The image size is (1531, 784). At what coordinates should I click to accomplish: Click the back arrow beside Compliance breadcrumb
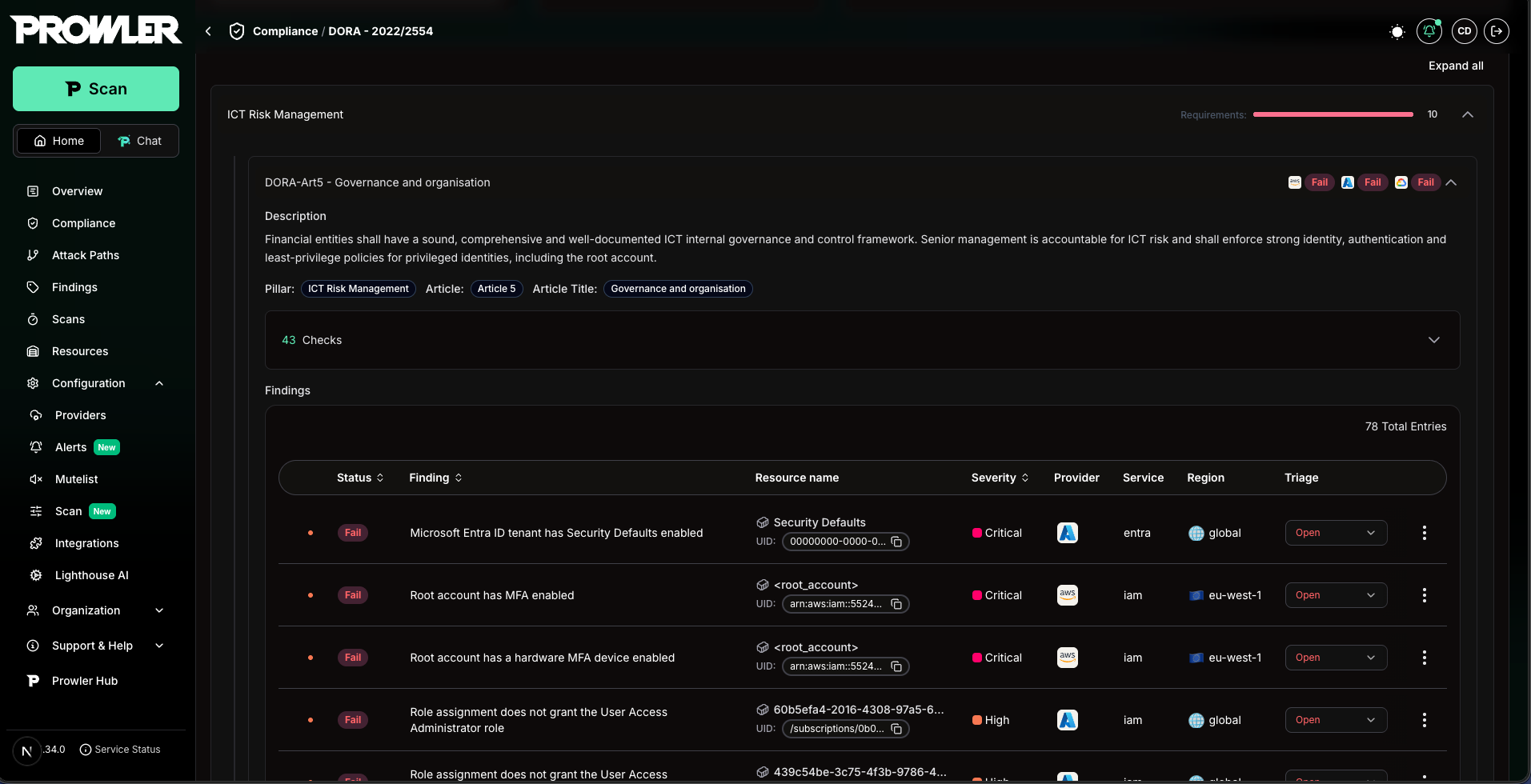[x=208, y=31]
